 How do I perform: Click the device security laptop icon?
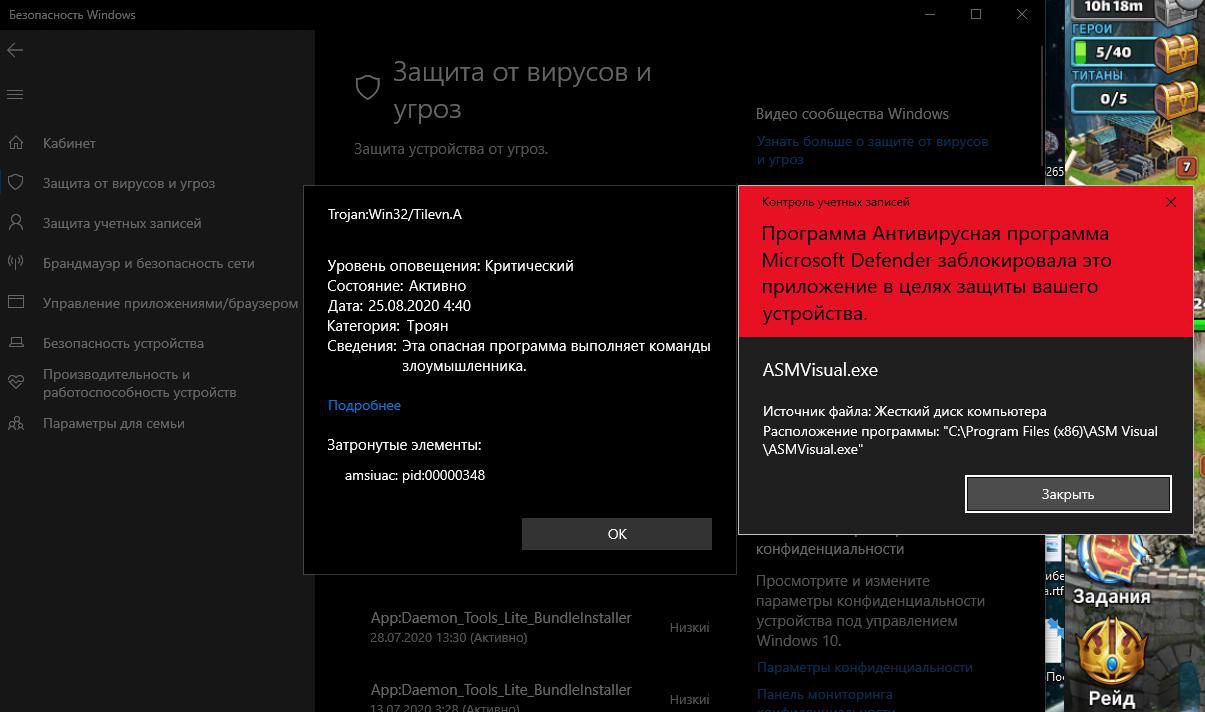click(16, 343)
